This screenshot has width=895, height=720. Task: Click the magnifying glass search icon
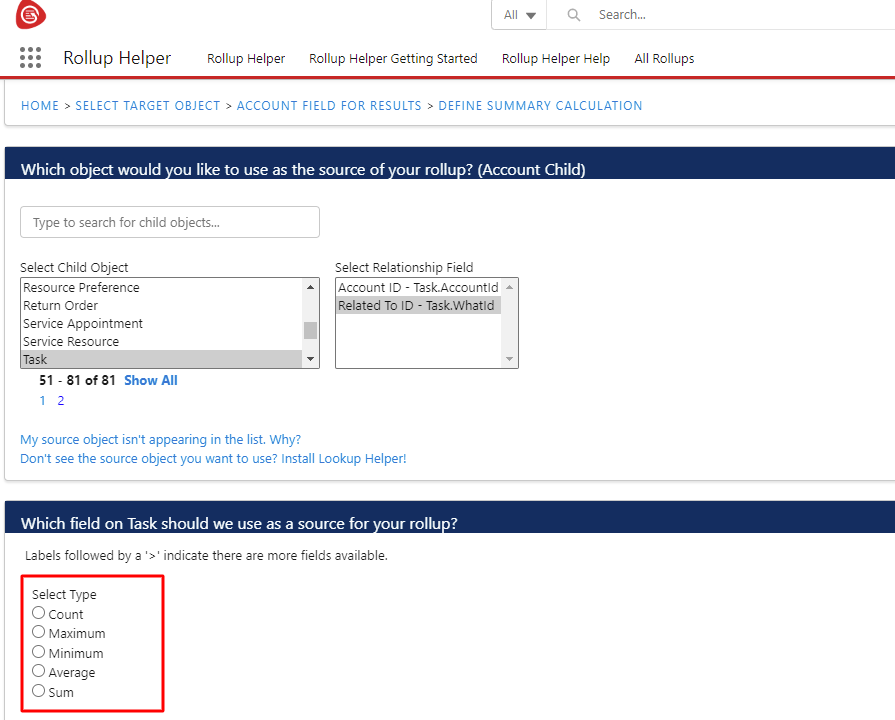(574, 15)
